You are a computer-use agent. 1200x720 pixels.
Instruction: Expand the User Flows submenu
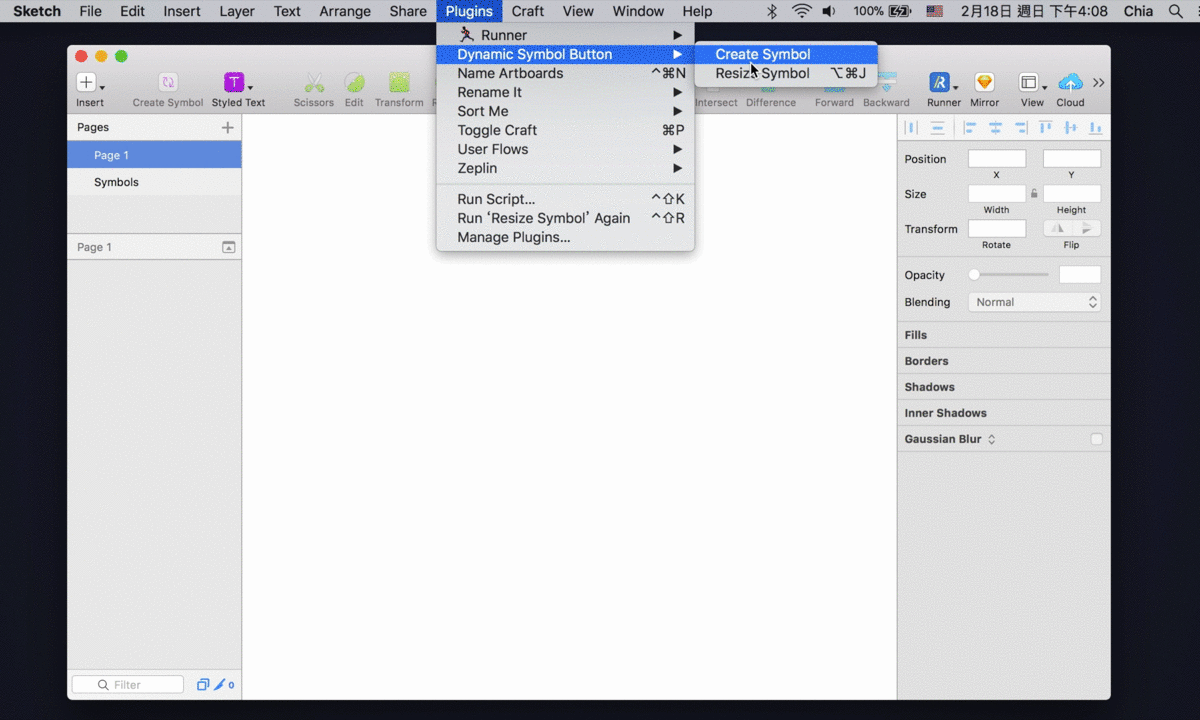(x=565, y=149)
